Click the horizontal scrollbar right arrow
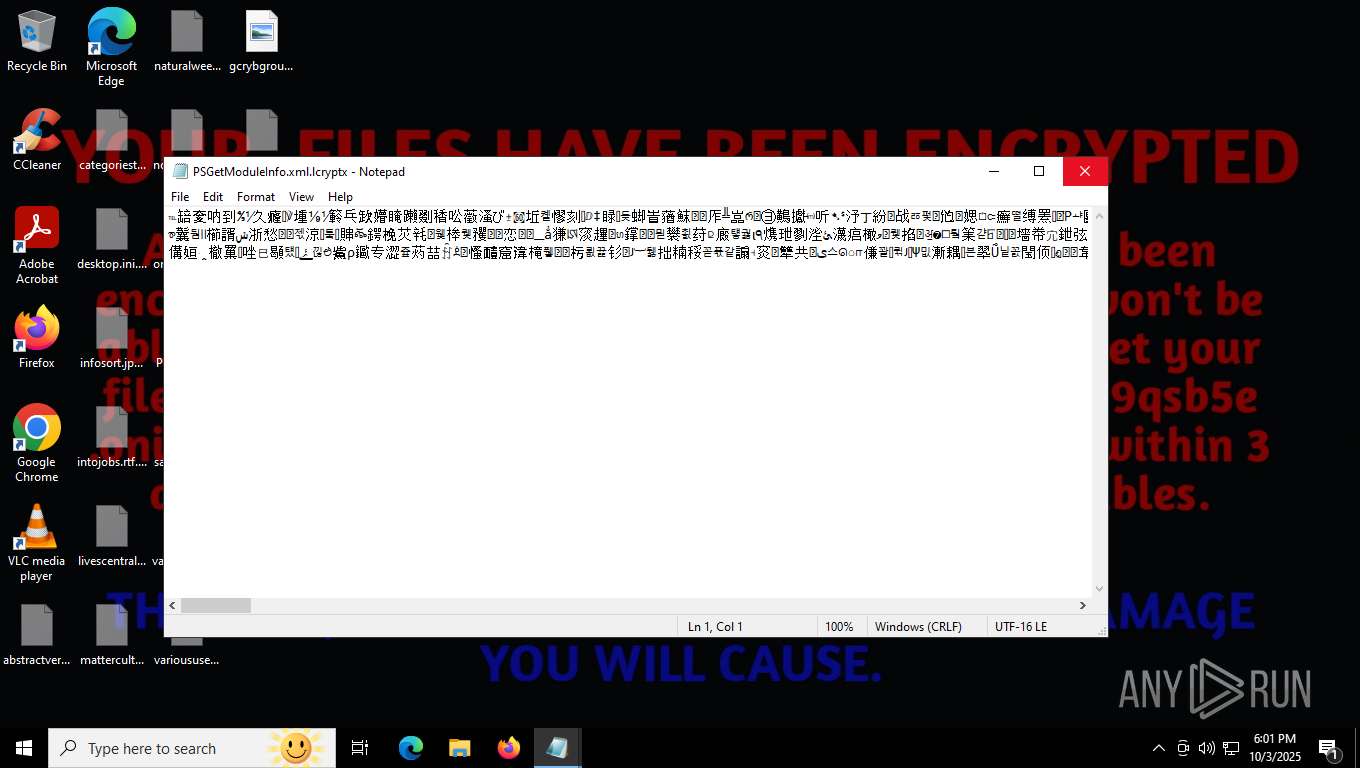 (x=1082, y=605)
